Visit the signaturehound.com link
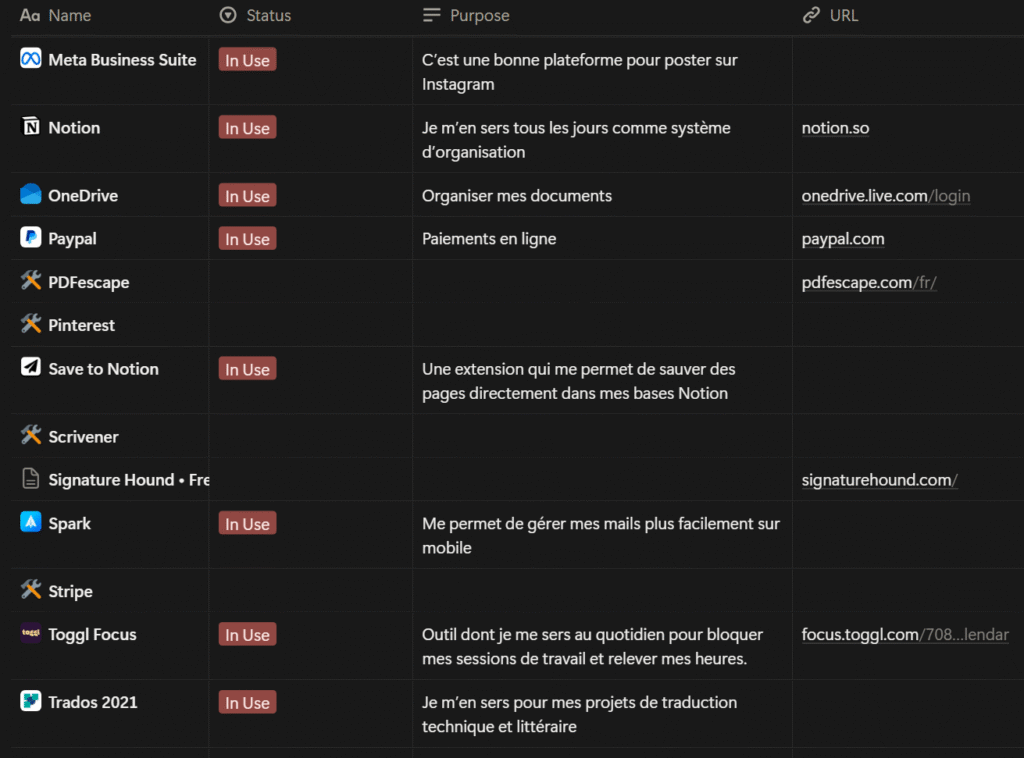Viewport: 1024px width, 758px height. tap(878, 479)
